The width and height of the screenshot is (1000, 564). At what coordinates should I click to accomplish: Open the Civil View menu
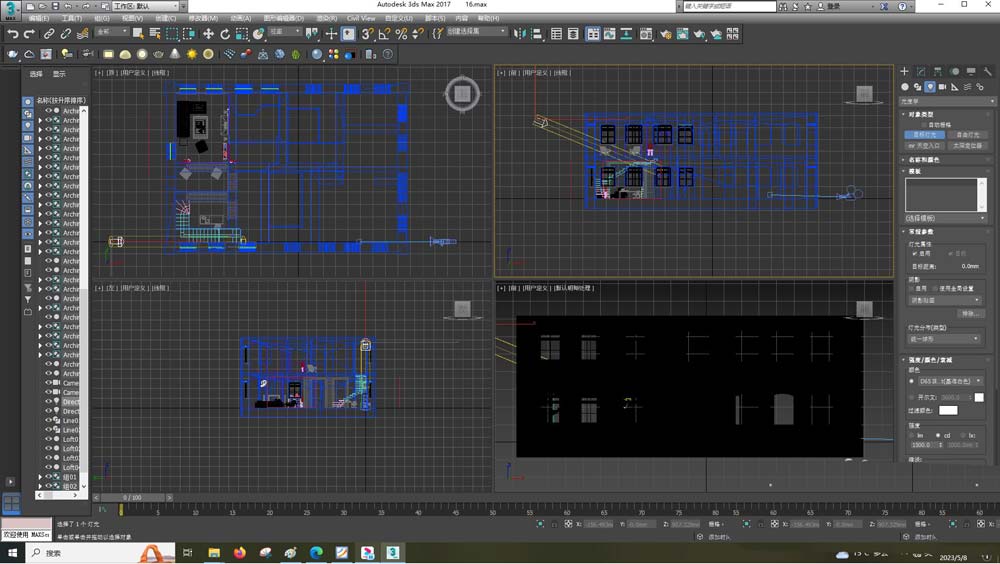[361, 18]
